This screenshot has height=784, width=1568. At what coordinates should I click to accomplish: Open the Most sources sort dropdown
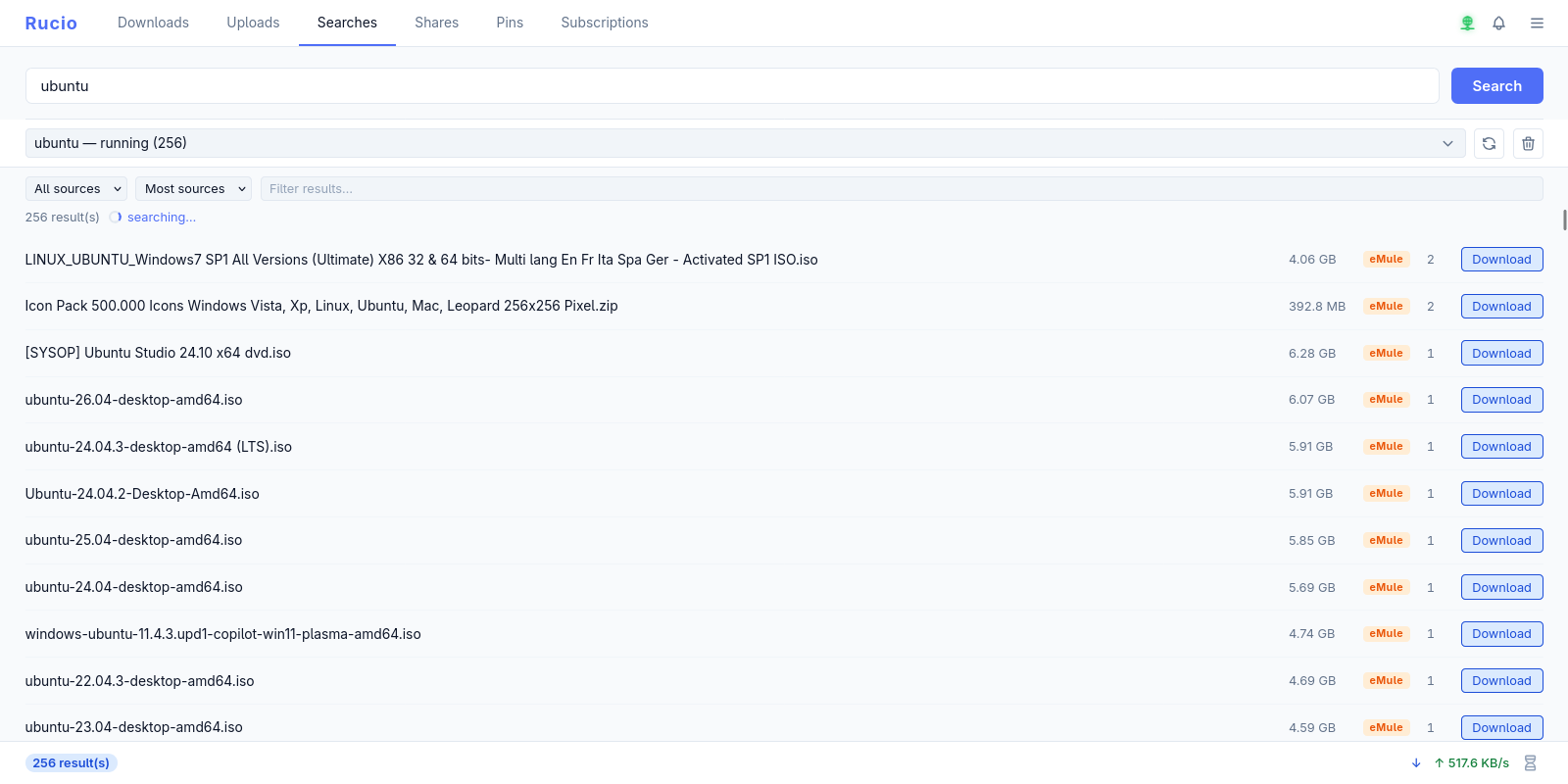(194, 189)
